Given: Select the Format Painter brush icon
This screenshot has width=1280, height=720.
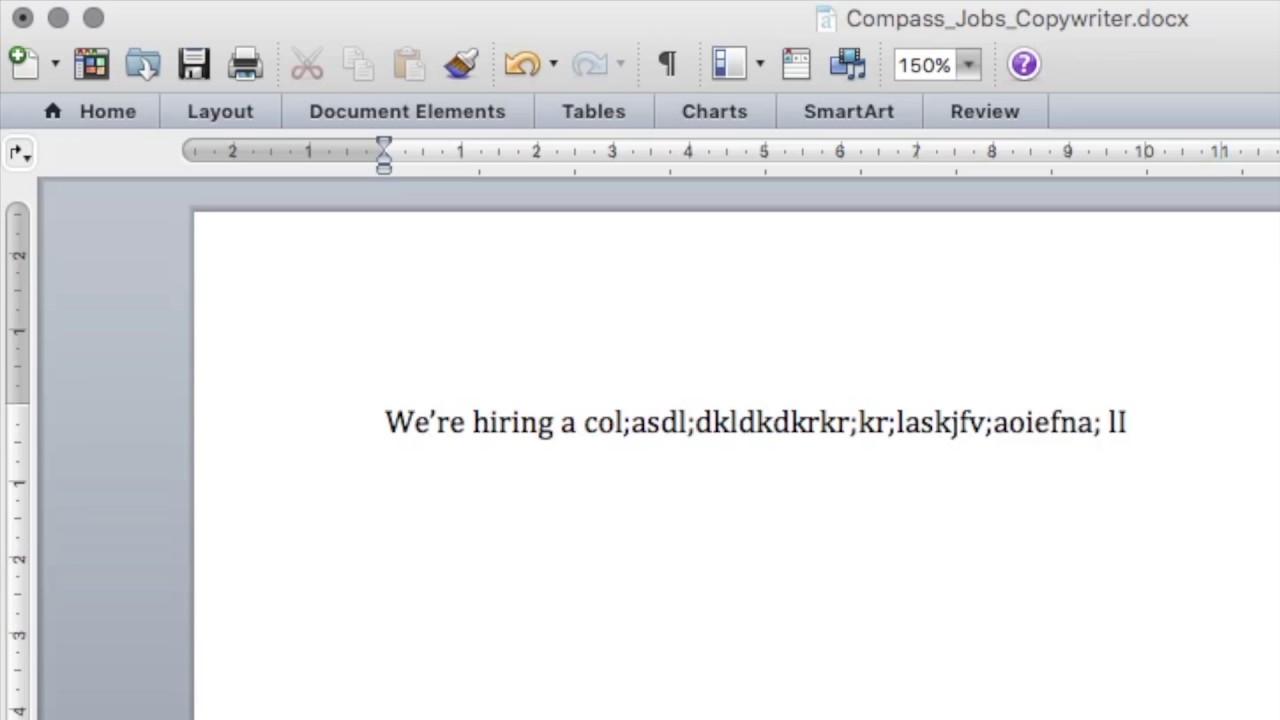Looking at the screenshot, I should click(461, 64).
